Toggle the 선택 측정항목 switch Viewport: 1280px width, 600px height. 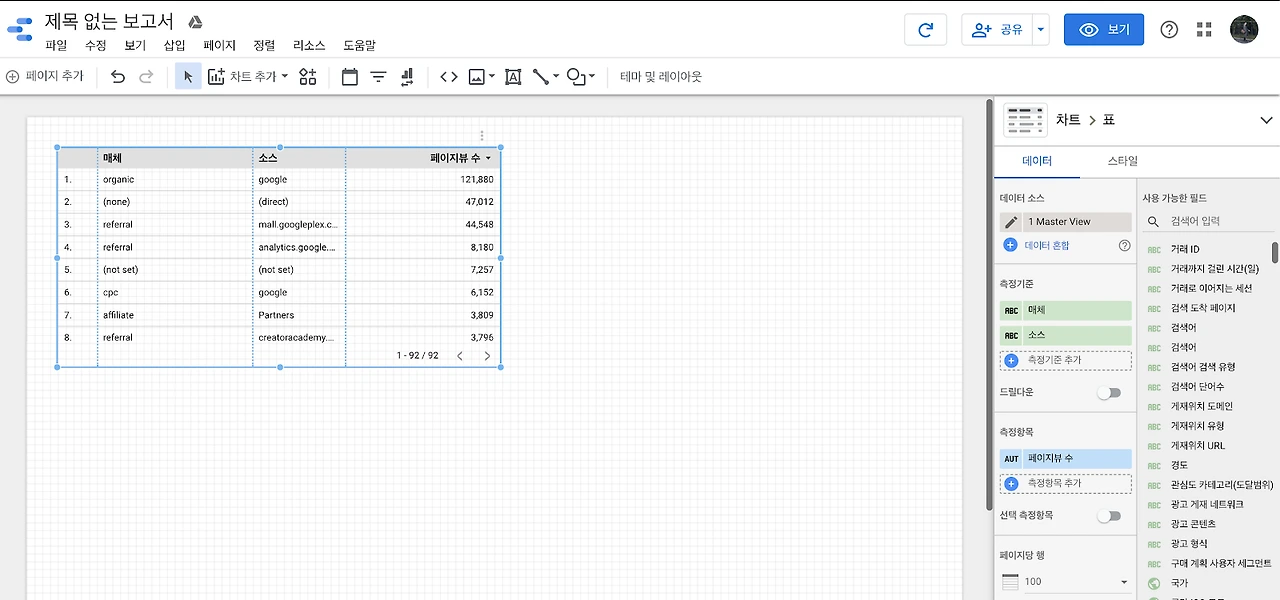tap(1108, 516)
